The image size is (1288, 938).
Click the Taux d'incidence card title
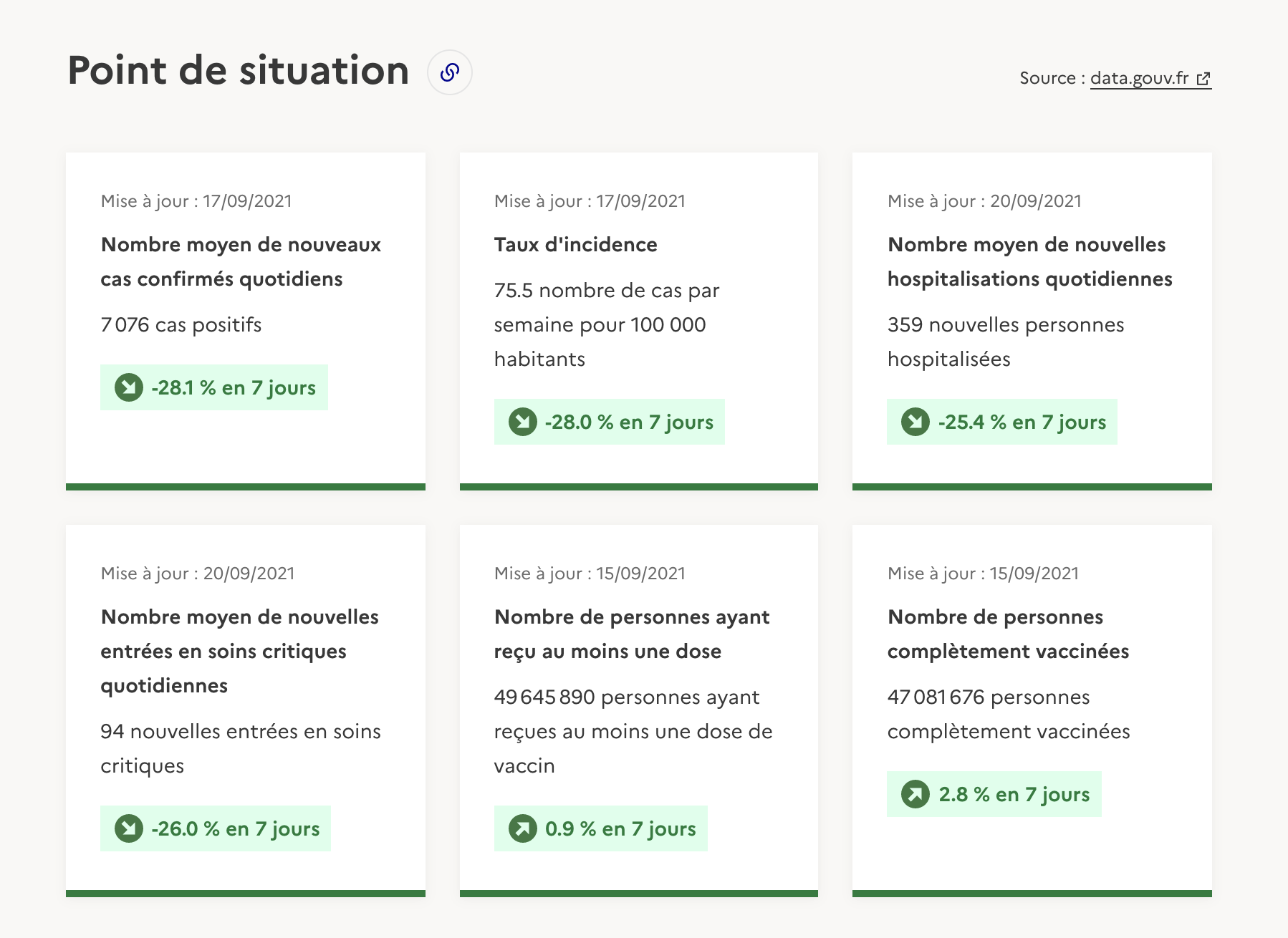(x=576, y=245)
